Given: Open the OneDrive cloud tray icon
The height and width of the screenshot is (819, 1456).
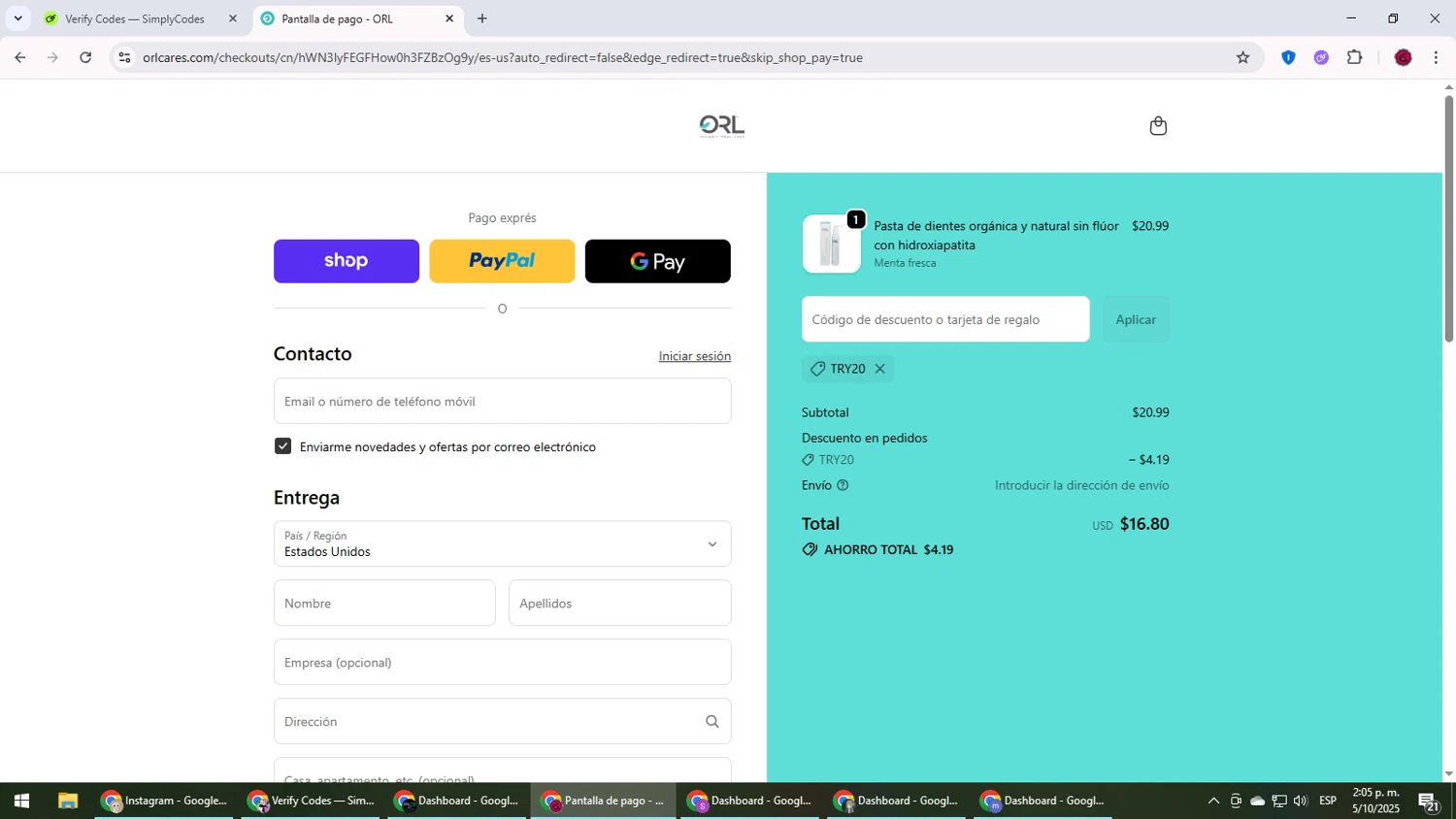Looking at the screenshot, I should [1257, 801].
